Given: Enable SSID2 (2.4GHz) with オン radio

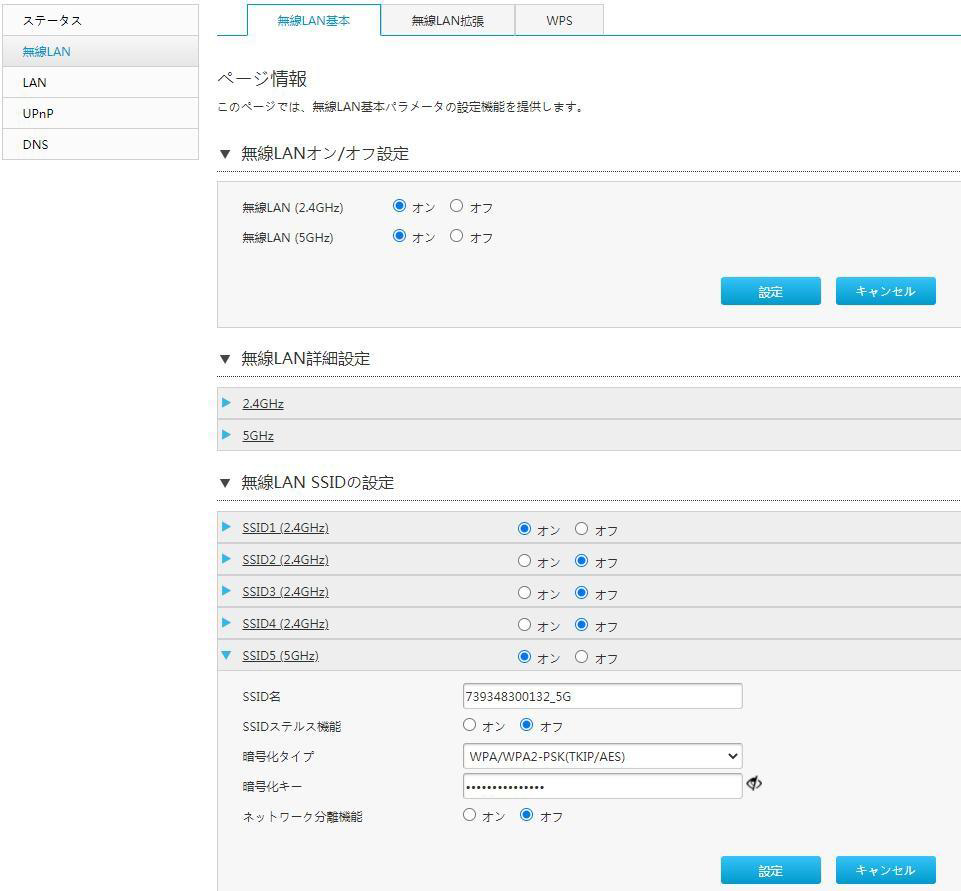Looking at the screenshot, I should (525, 560).
